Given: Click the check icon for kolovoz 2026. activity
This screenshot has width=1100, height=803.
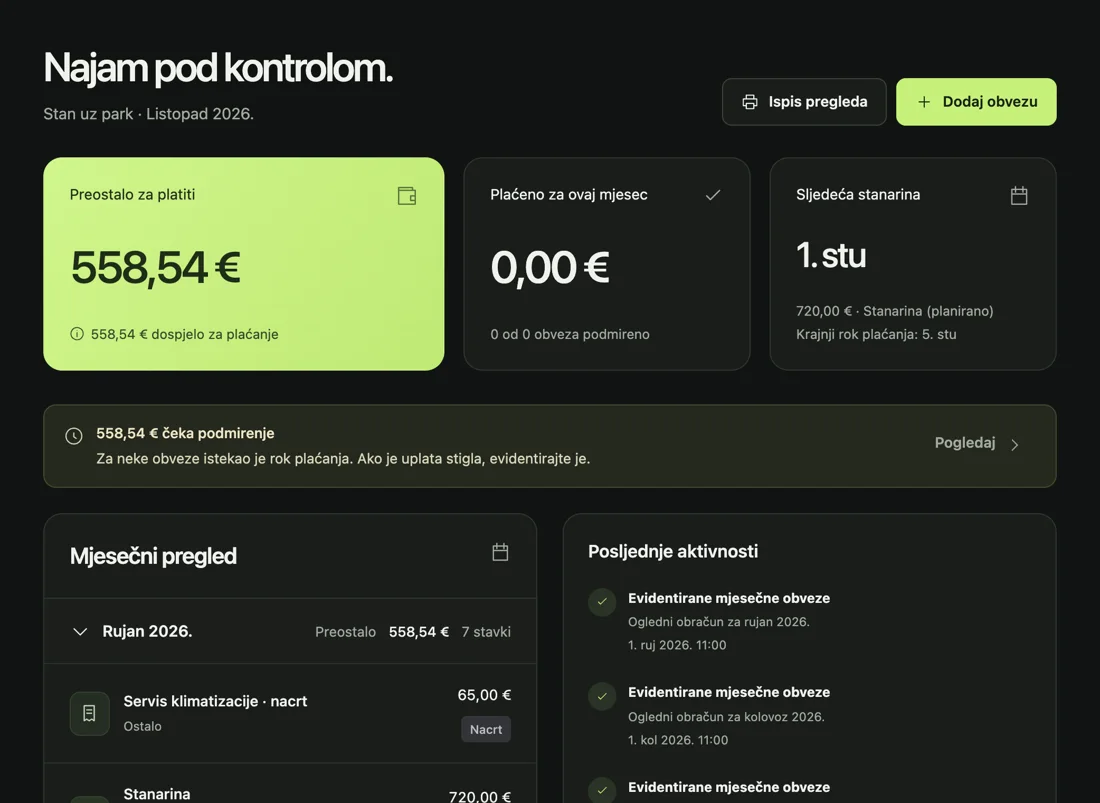Looking at the screenshot, I should coord(602,696).
